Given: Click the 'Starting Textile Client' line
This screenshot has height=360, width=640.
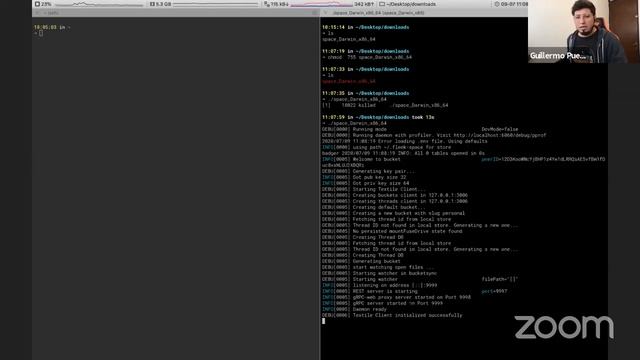Looking at the screenshot, I should [373, 189].
